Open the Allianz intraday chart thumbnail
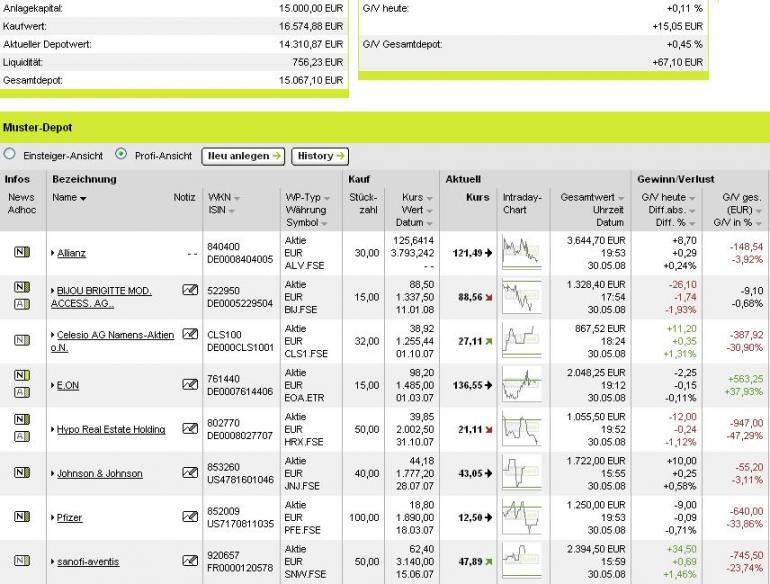The width and height of the screenshot is (770, 584). [522, 253]
